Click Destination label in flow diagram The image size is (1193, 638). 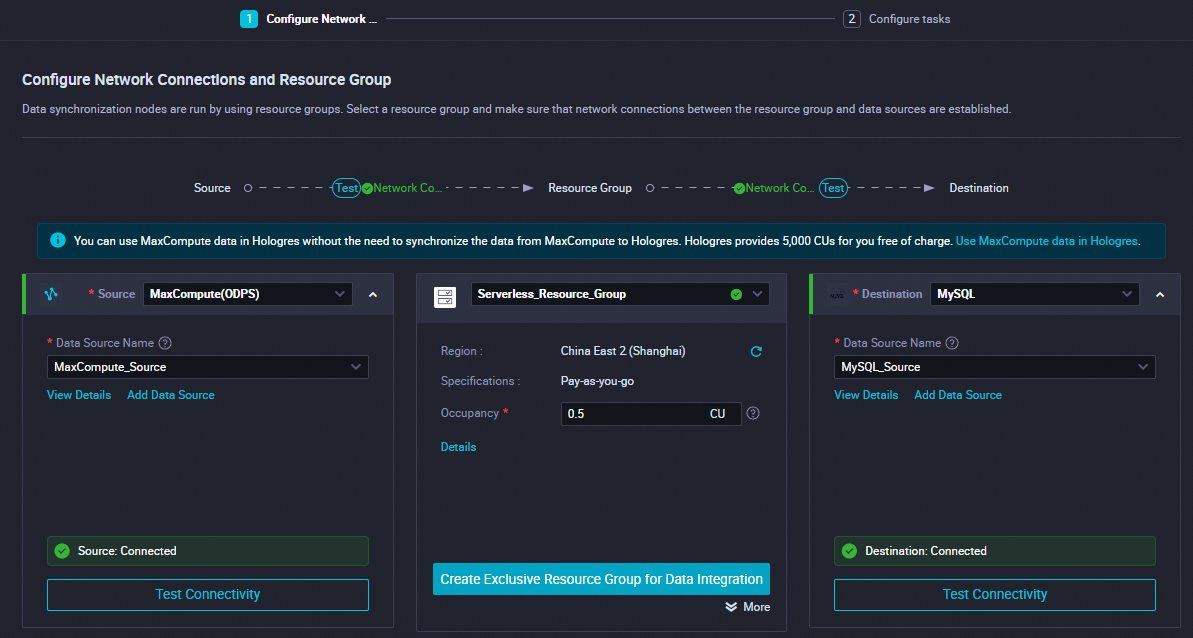click(x=978, y=188)
